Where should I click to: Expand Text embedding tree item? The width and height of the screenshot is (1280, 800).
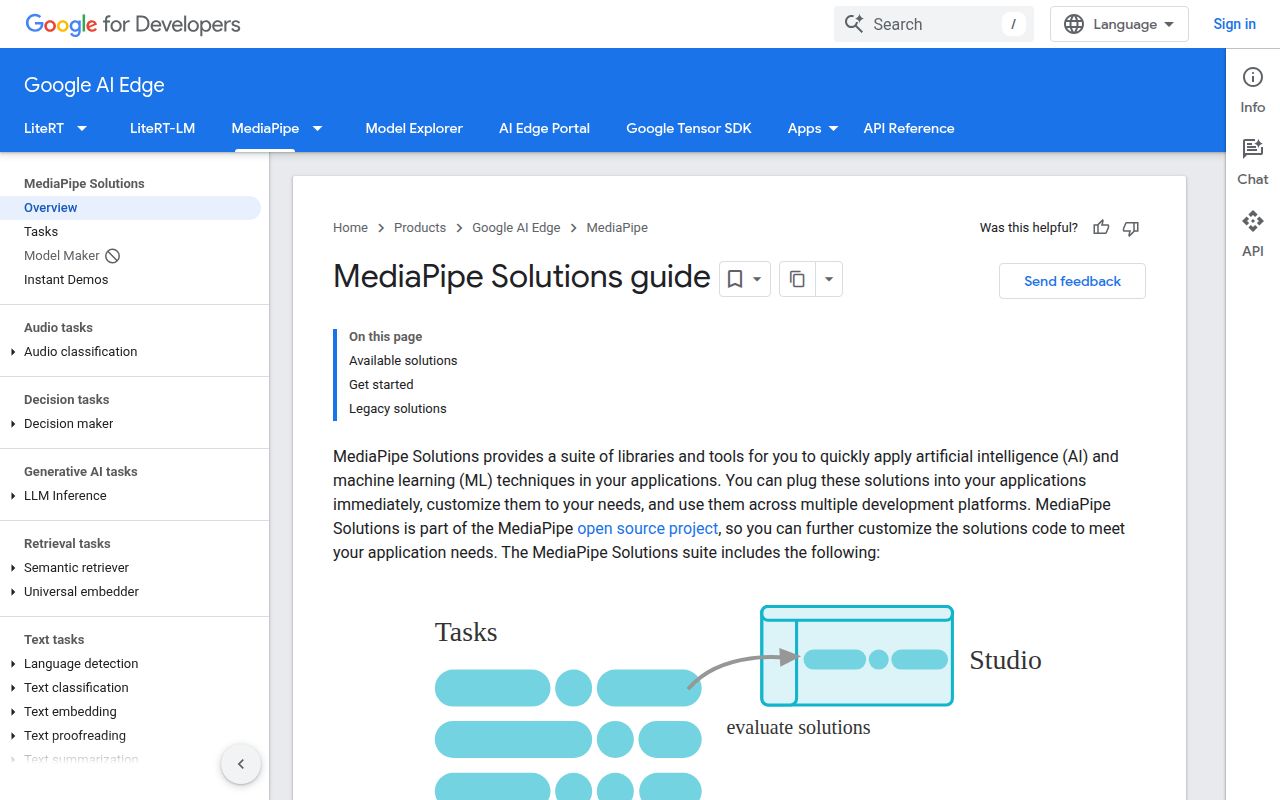point(13,712)
